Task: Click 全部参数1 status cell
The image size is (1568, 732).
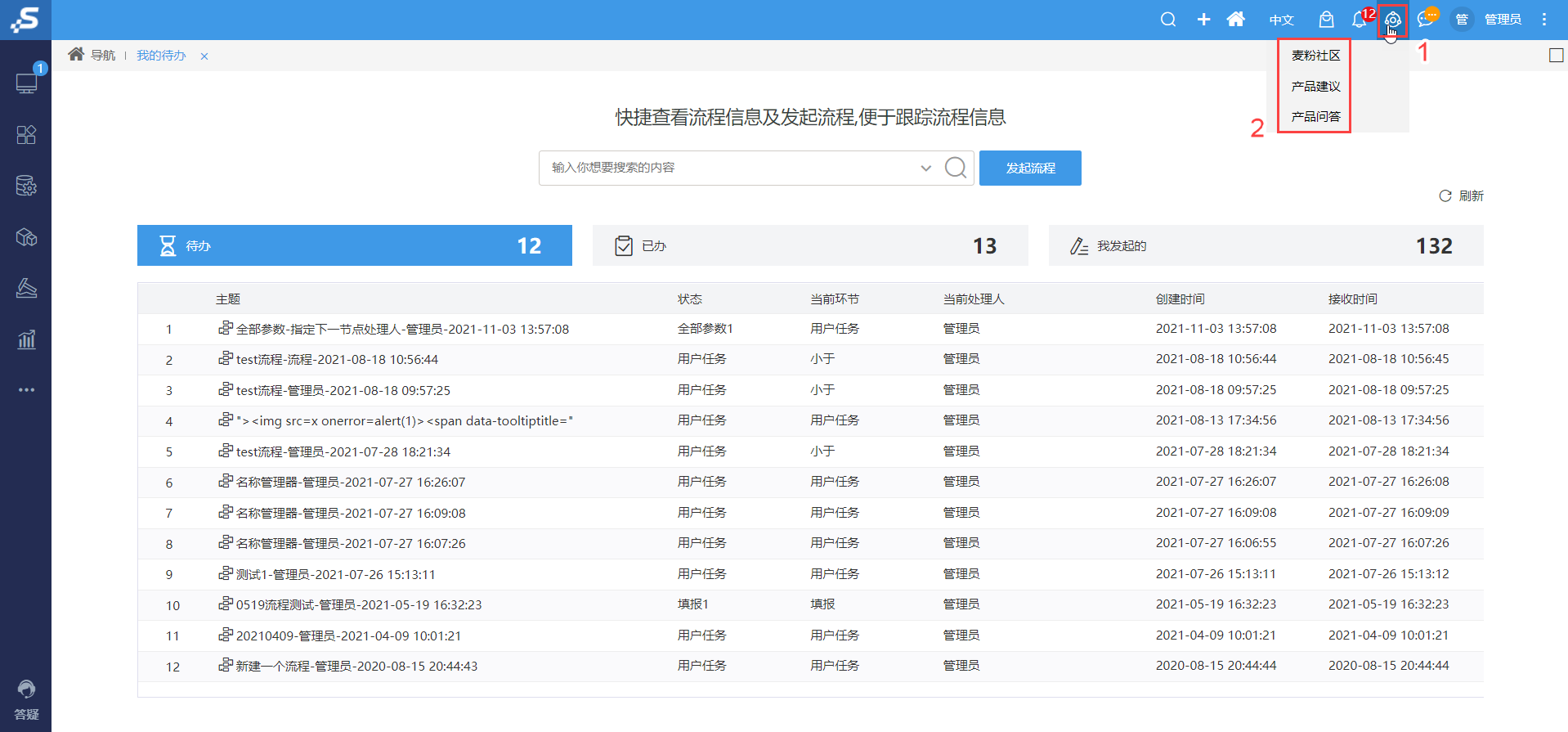Action: tap(706, 329)
